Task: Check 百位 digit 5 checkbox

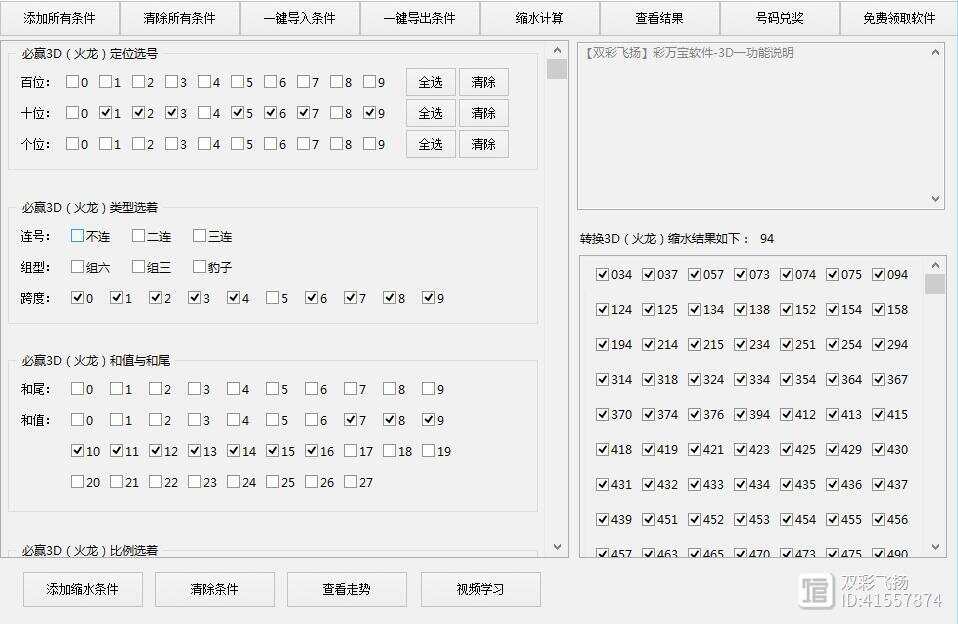Action: (237, 81)
